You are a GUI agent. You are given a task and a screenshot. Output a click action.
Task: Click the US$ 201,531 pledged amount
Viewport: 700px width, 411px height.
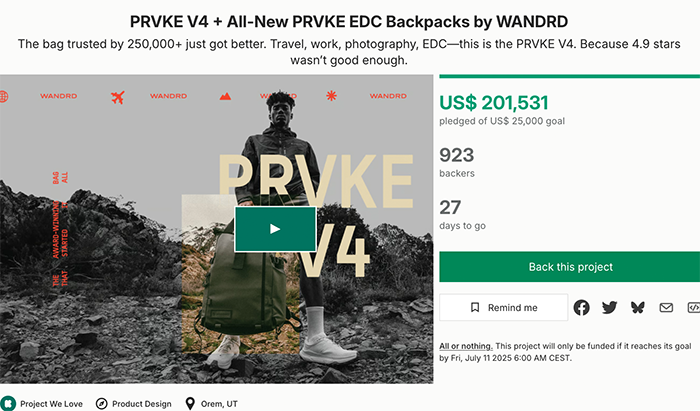(494, 103)
